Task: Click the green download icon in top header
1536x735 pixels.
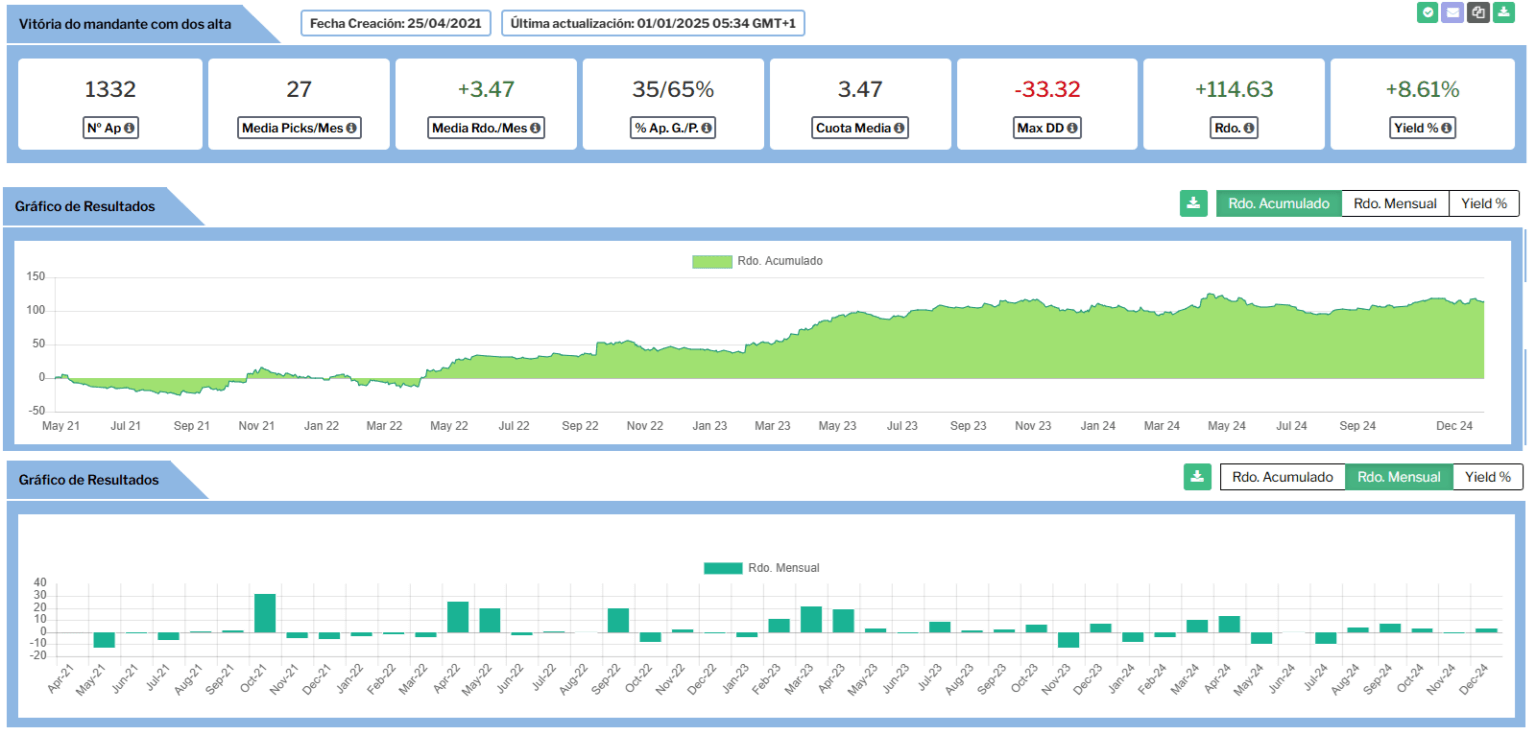Action: 1502,13
